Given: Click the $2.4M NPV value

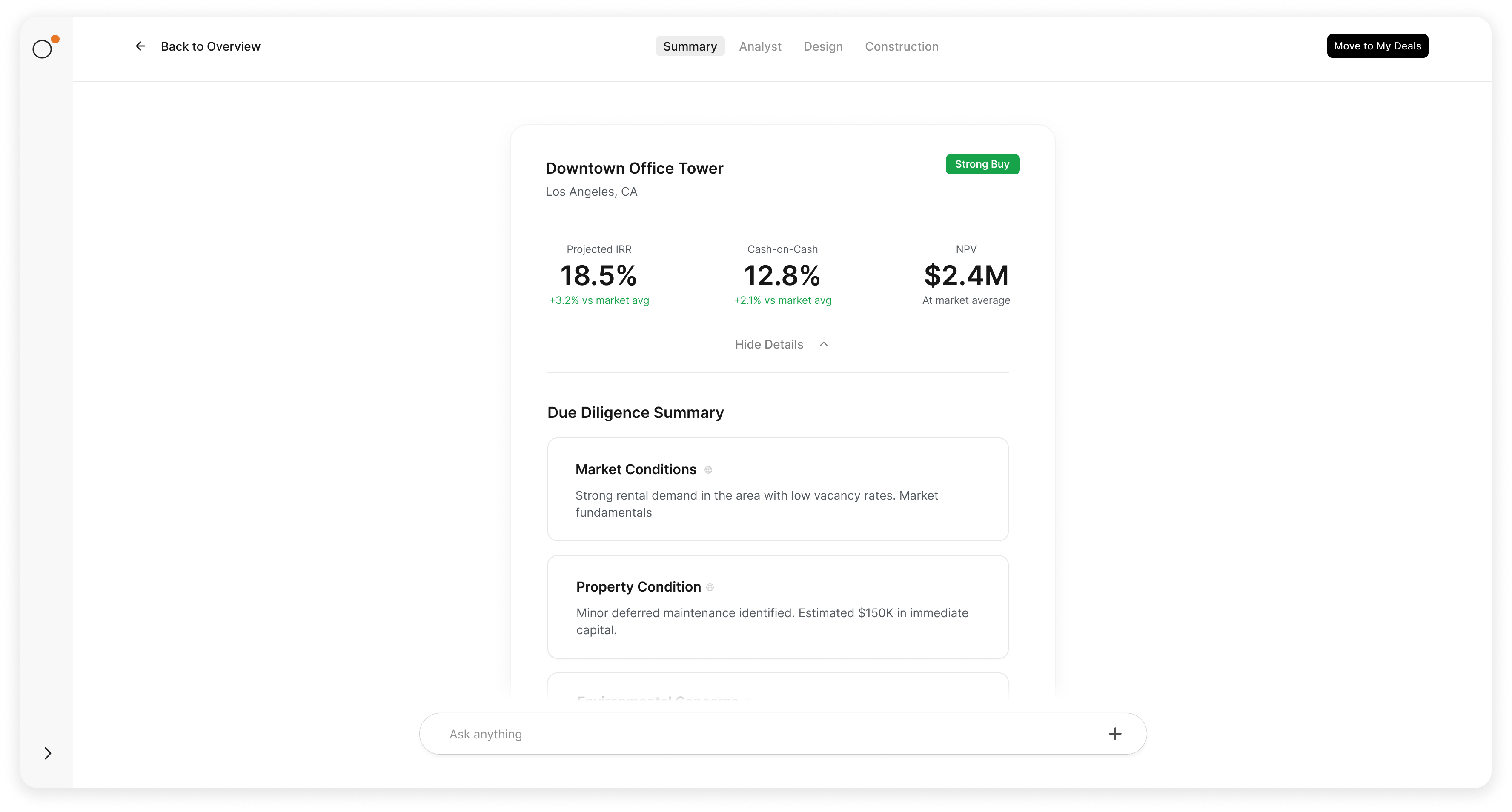Looking at the screenshot, I should [965, 275].
